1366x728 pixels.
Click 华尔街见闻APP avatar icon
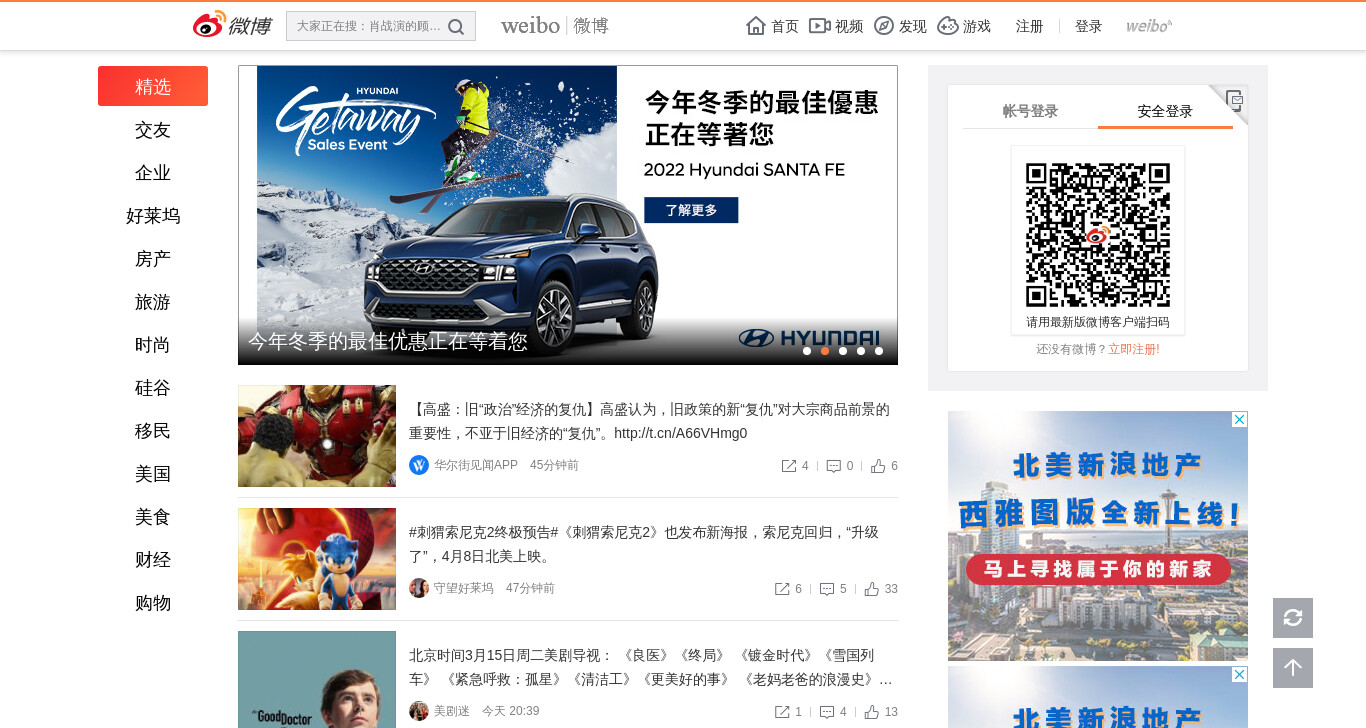pos(419,465)
